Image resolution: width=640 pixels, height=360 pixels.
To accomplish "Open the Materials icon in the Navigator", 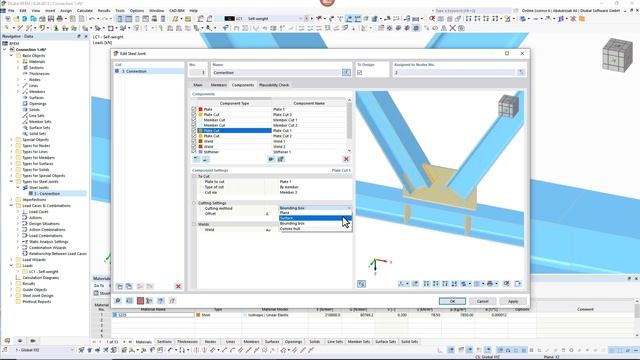I will pyautogui.click(x=25, y=62).
